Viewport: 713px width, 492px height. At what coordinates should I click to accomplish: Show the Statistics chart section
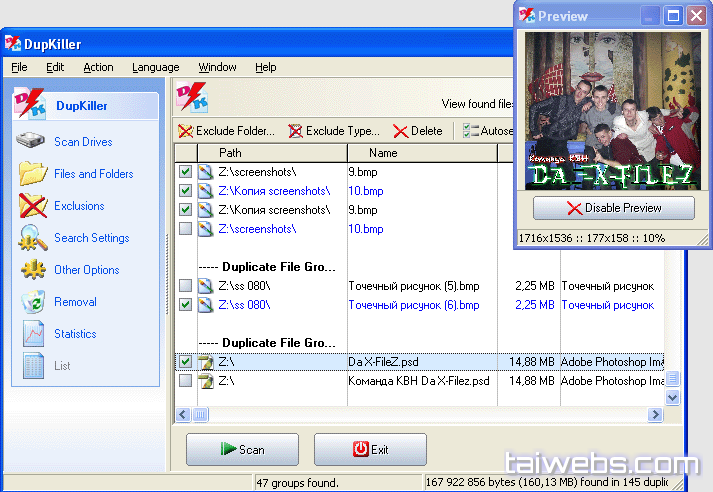(33, 334)
